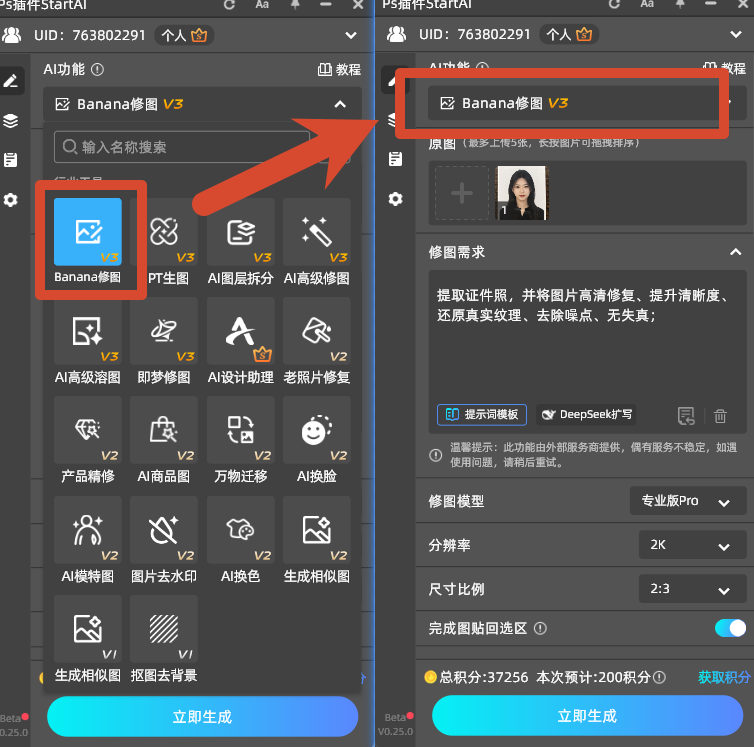Image resolution: width=754 pixels, height=747 pixels.
Task: Click the user avatar icon in left panel
Action: coord(12,35)
